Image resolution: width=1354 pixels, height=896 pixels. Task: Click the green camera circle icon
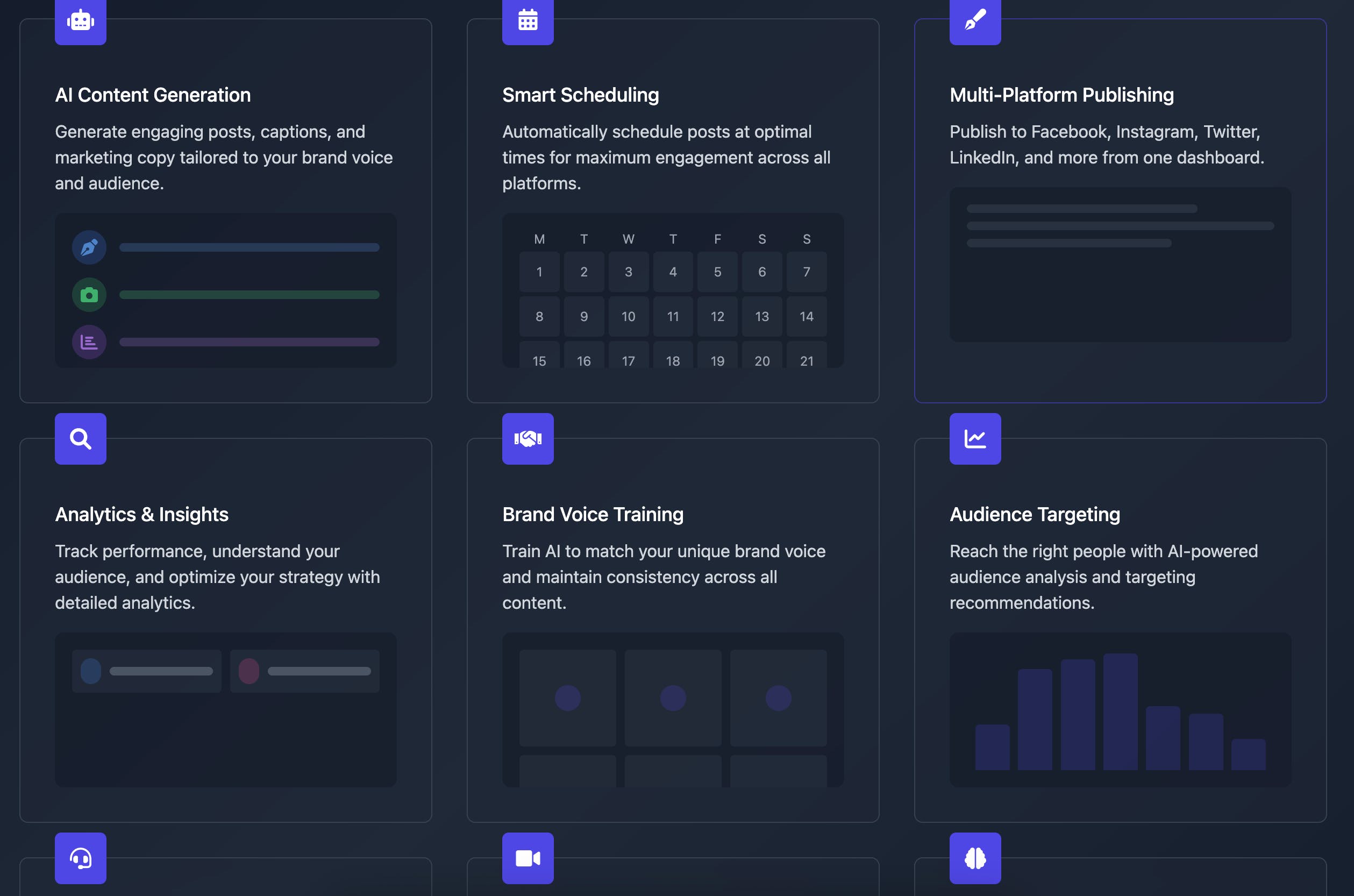[x=89, y=295]
